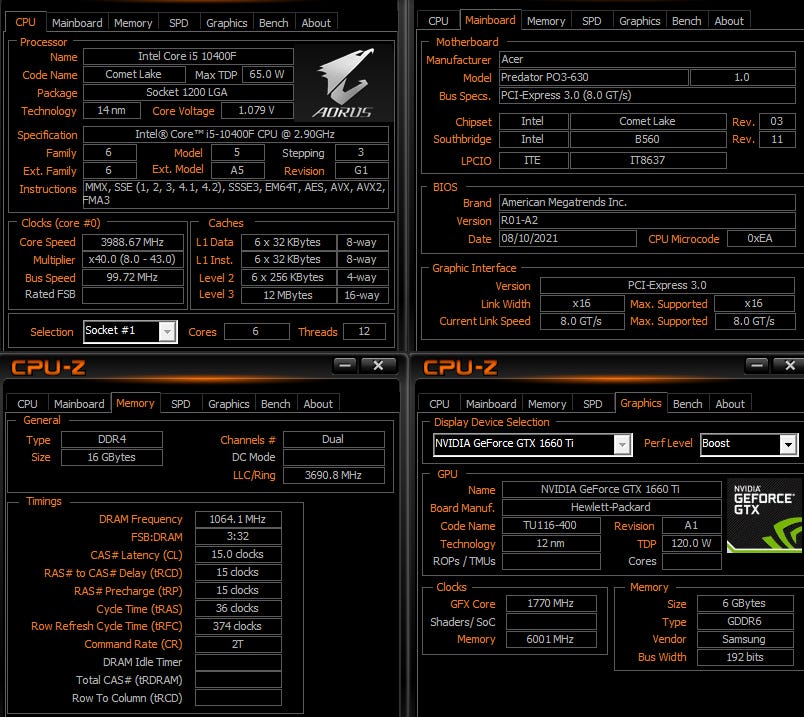Click the tRFC value 374 clocks
The width and height of the screenshot is (804, 717).
(x=238, y=626)
